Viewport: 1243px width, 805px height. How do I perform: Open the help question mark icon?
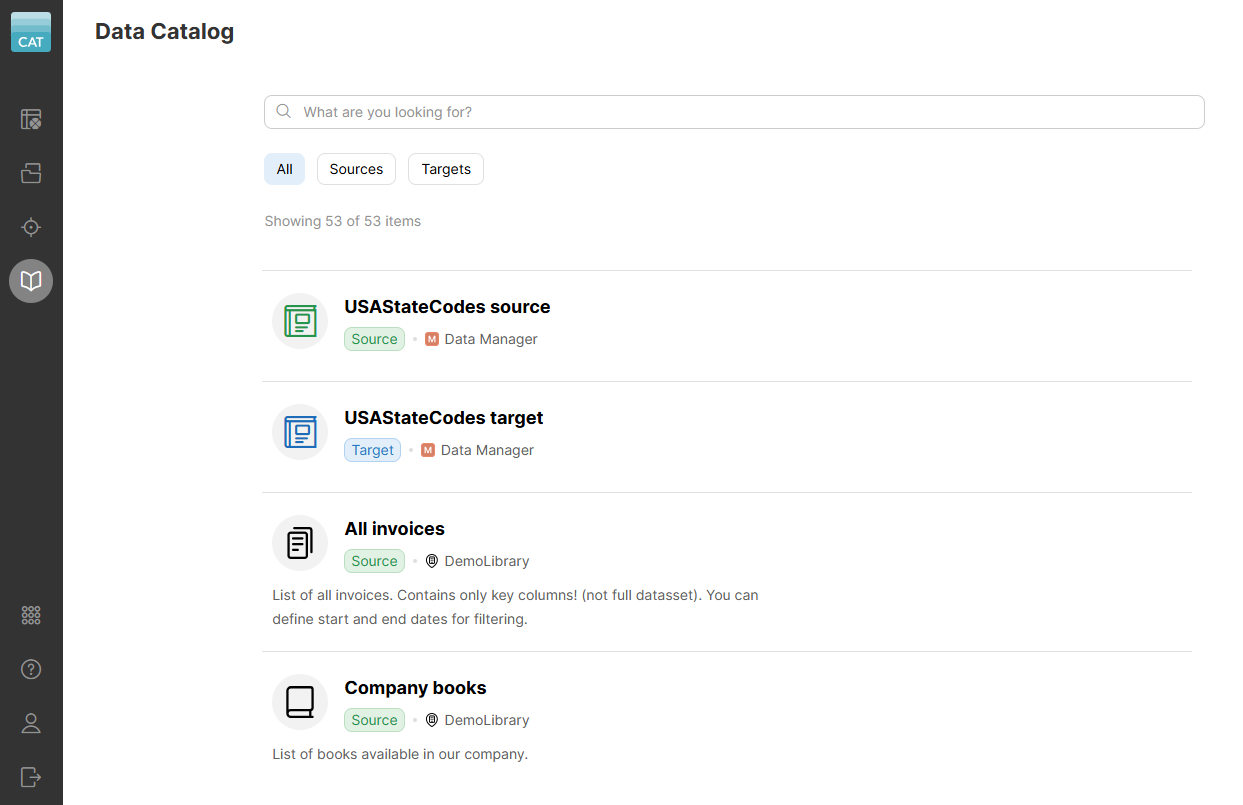point(30,669)
